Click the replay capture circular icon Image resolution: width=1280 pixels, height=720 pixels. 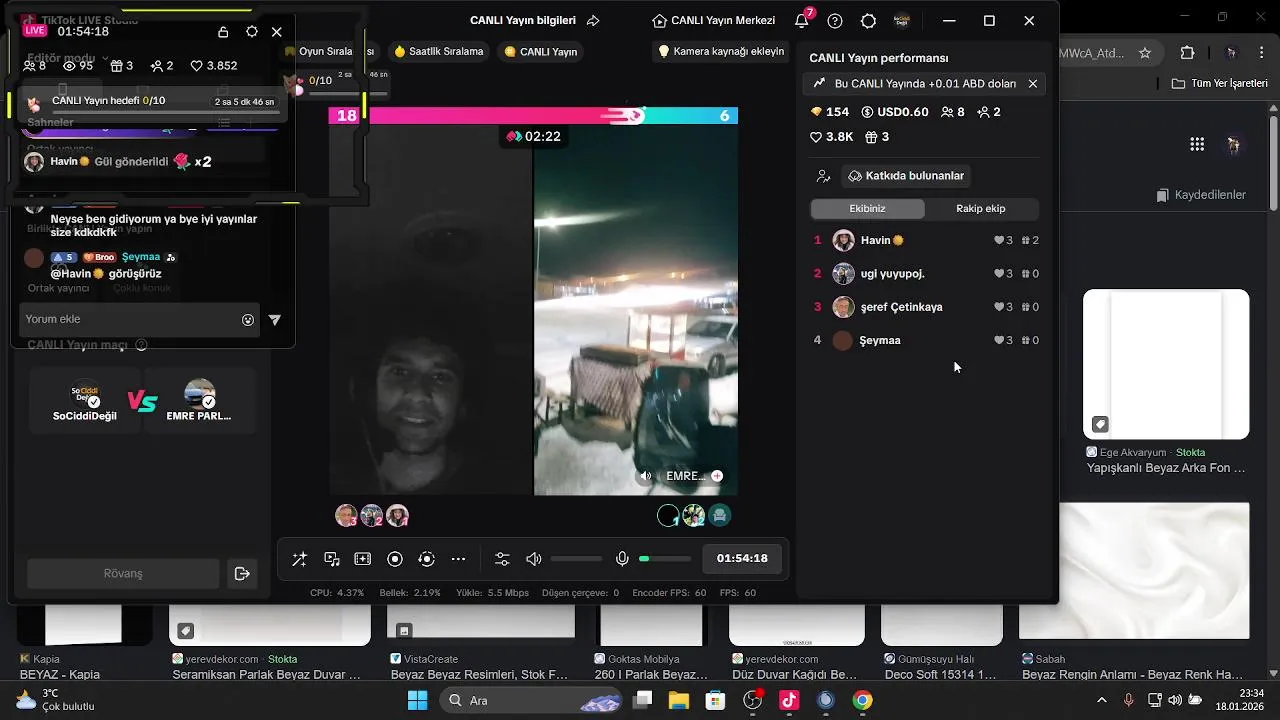(x=427, y=559)
